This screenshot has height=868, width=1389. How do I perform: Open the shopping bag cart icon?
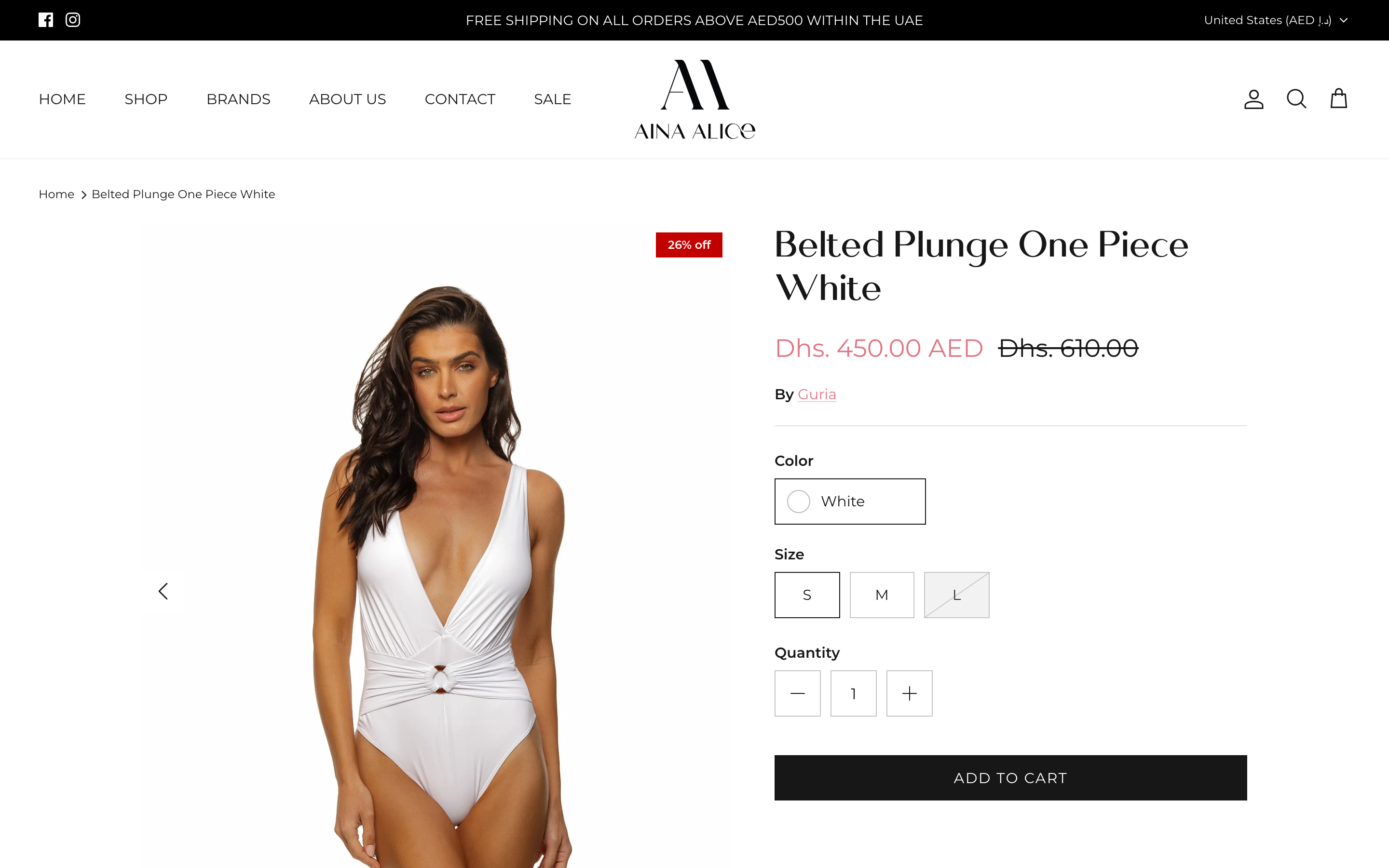[x=1338, y=98]
